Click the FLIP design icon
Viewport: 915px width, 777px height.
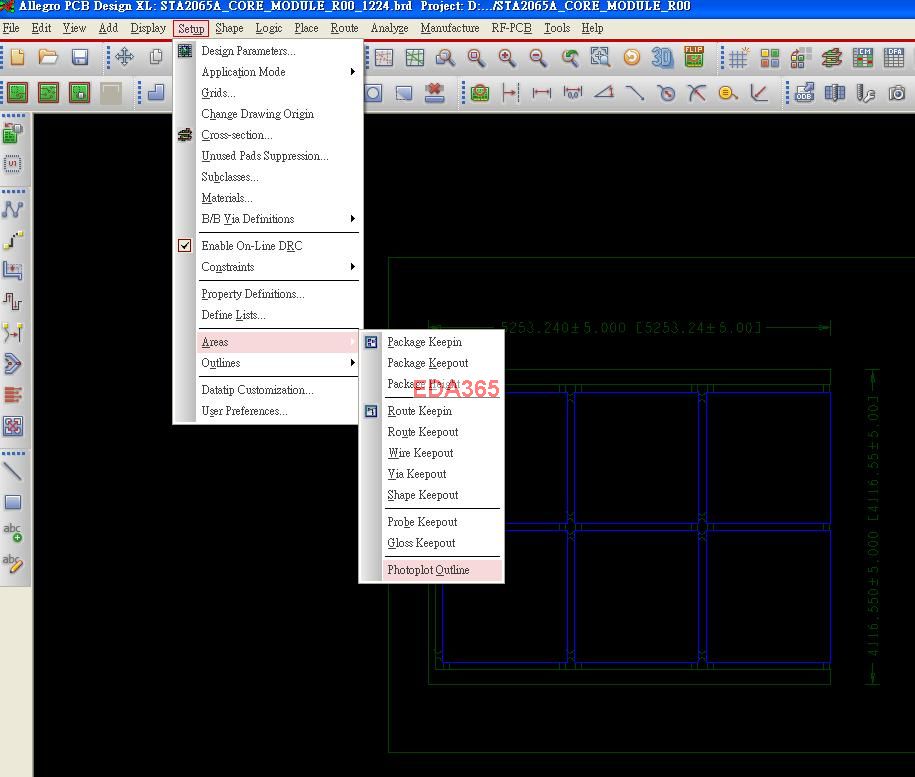tap(694, 57)
